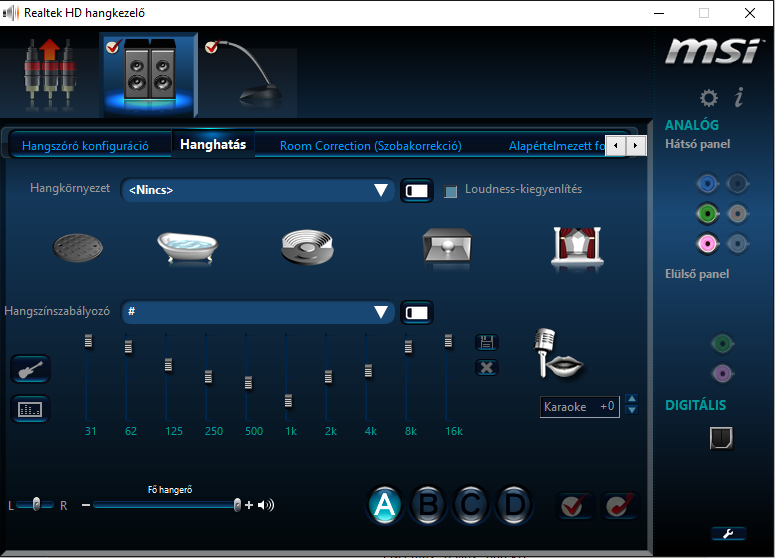
Task: Save equalizer preset with floppy icon
Action: click(x=487, y=342)
